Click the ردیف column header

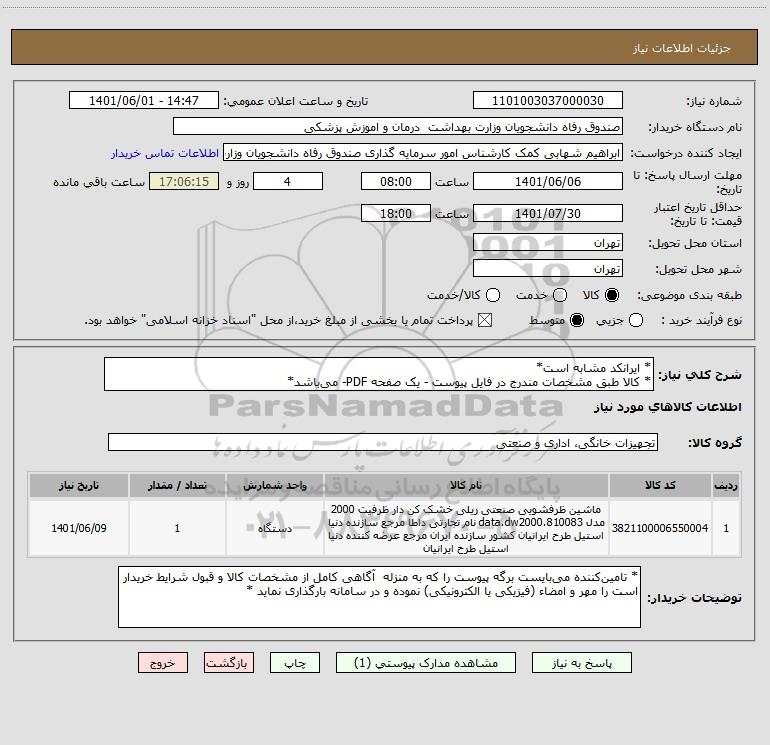(x=726, y=485)
